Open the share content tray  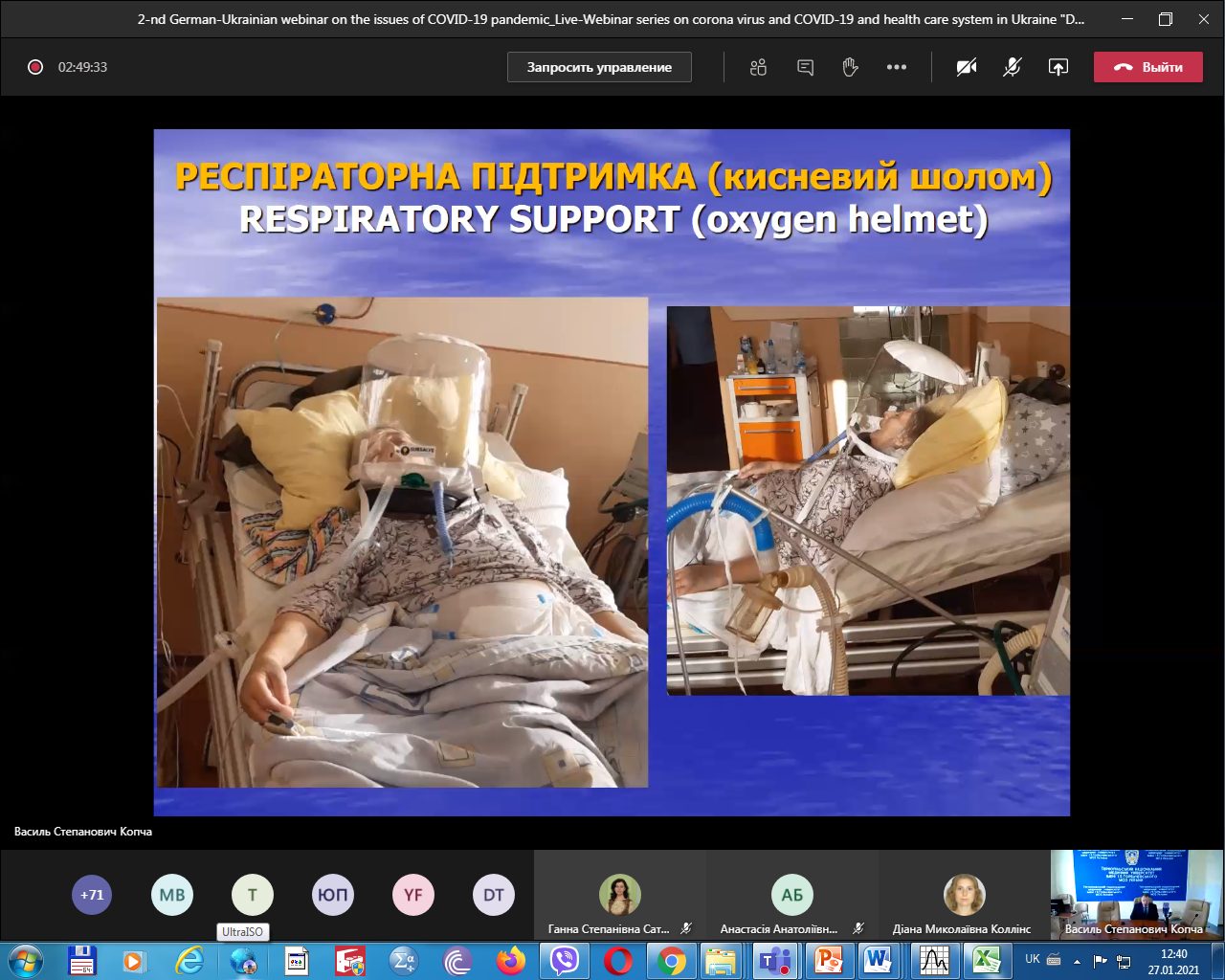1058,67
